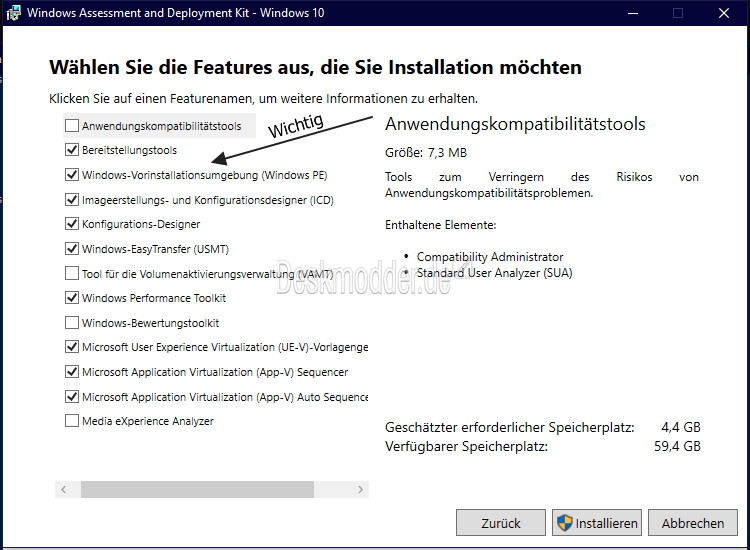This screenshot has height=550, width=750.
Task: Select the Konfigurations-Designer feature name
Action: 141,224
